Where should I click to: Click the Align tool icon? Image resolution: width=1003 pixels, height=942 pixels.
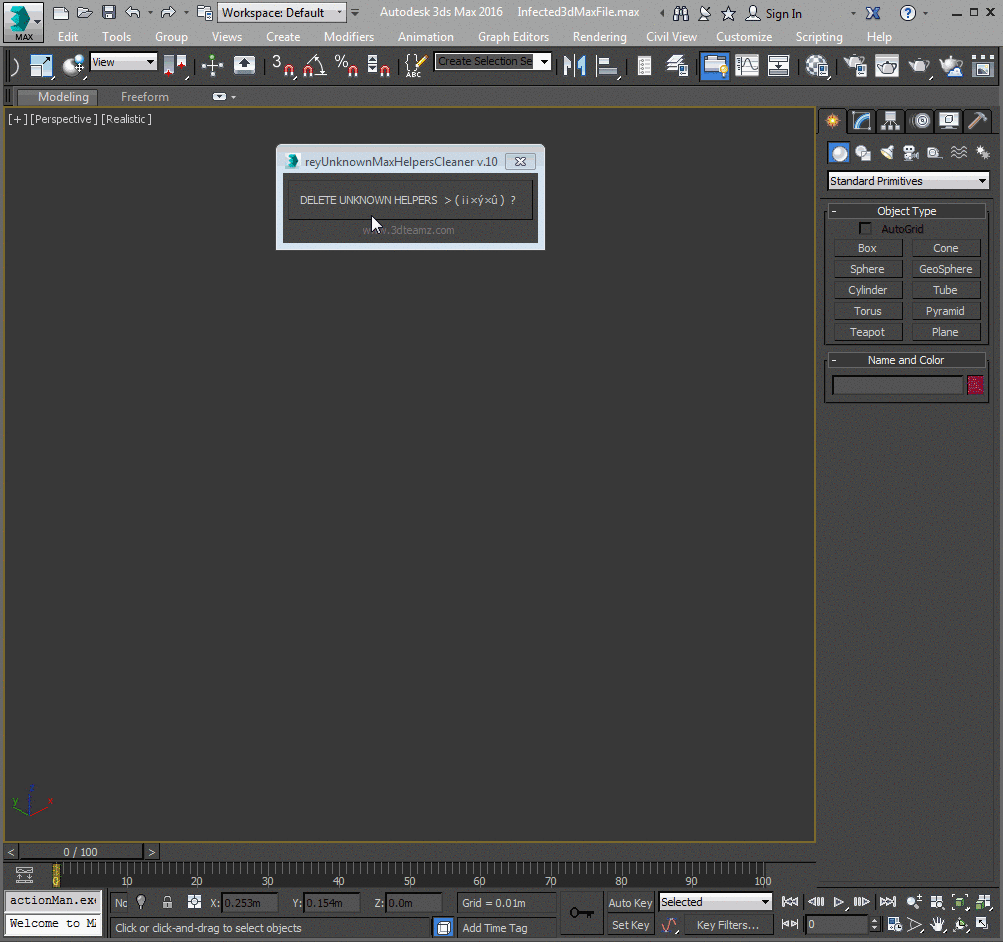point(606,65)
